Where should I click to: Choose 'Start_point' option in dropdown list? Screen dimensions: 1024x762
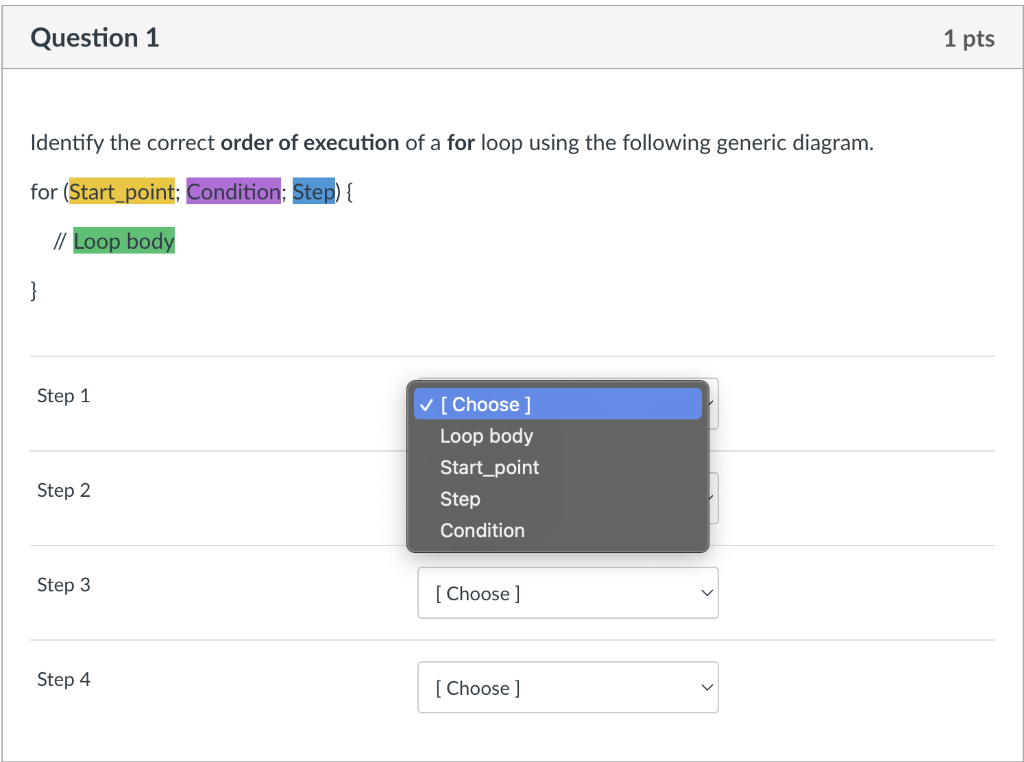tap(489, 467)
